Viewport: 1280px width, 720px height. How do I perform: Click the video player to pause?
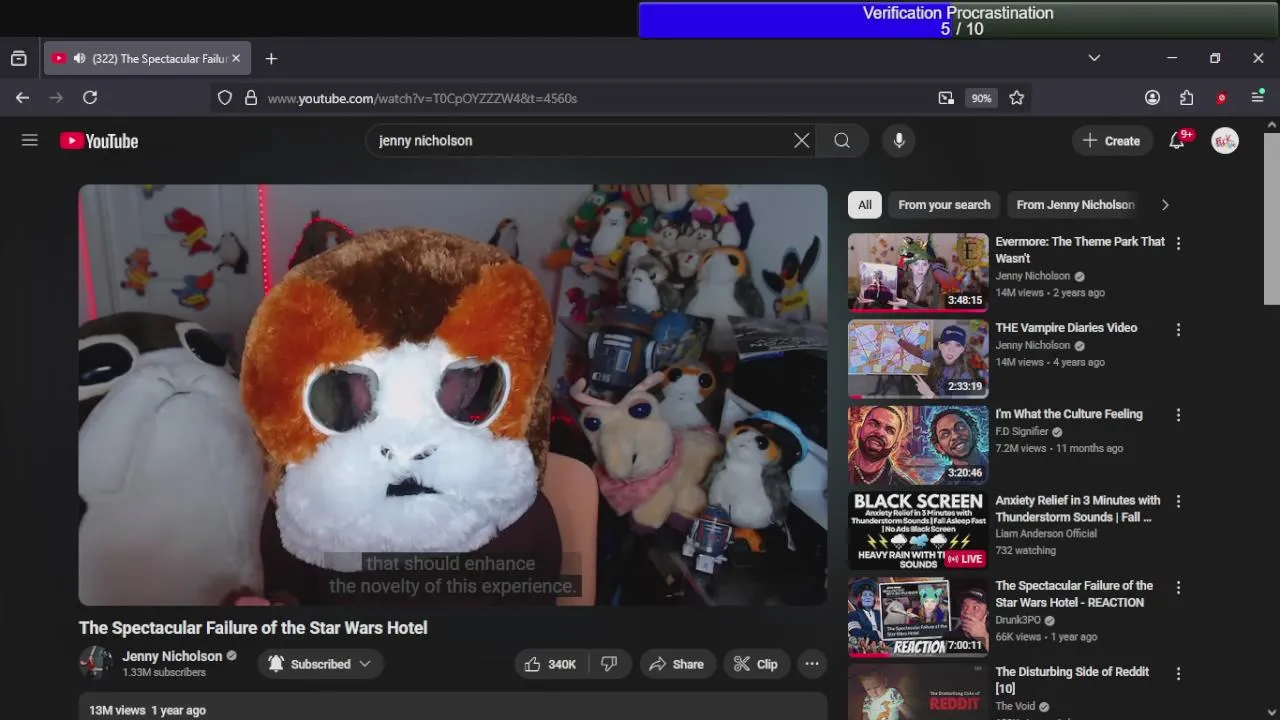[453, 395]
